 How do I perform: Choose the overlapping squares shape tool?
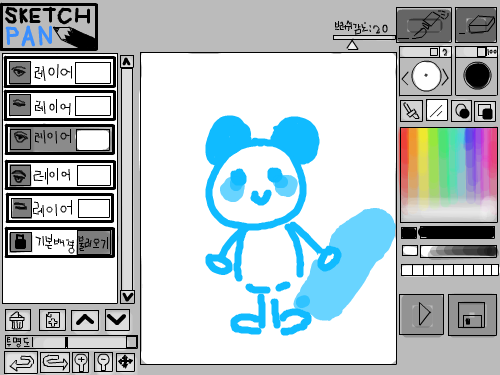pos(485,111)
